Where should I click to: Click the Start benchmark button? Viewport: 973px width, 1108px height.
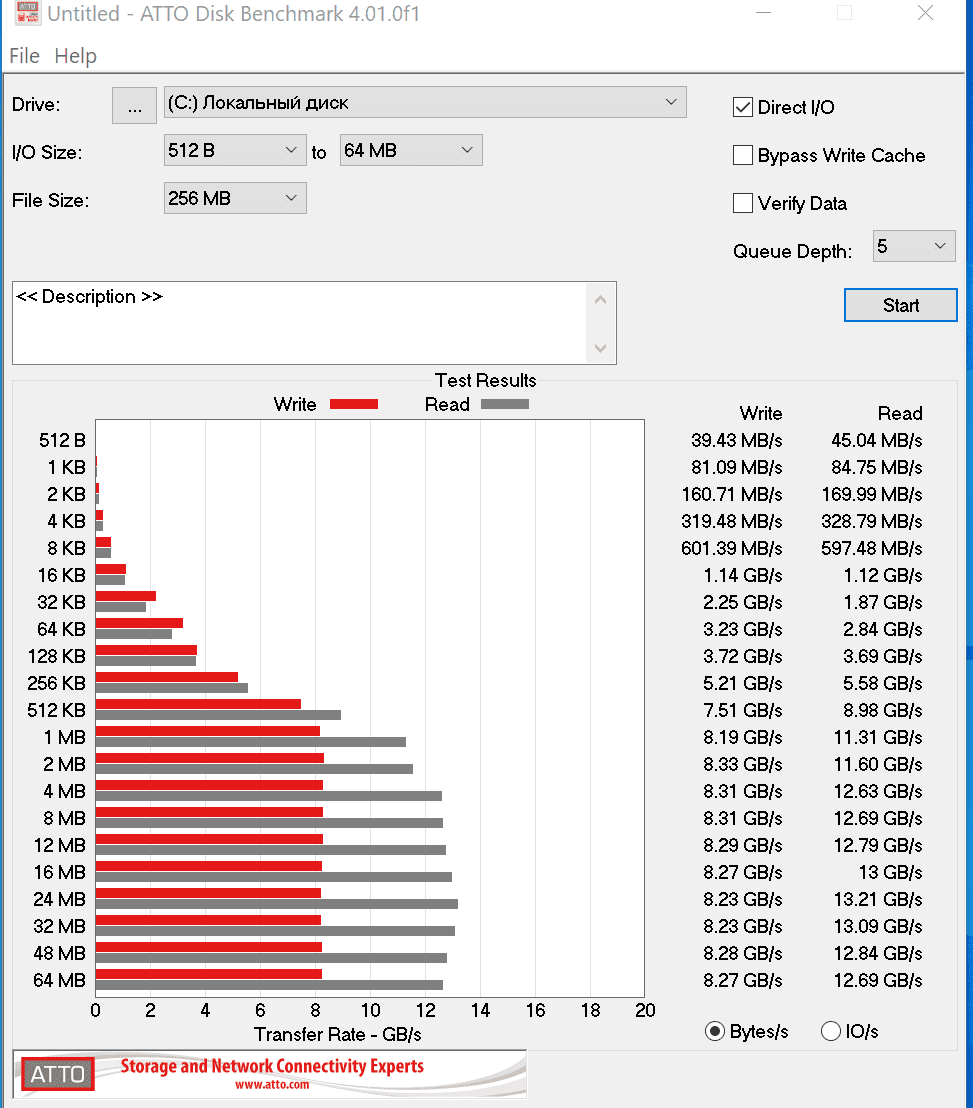click(x=901, y=305)
